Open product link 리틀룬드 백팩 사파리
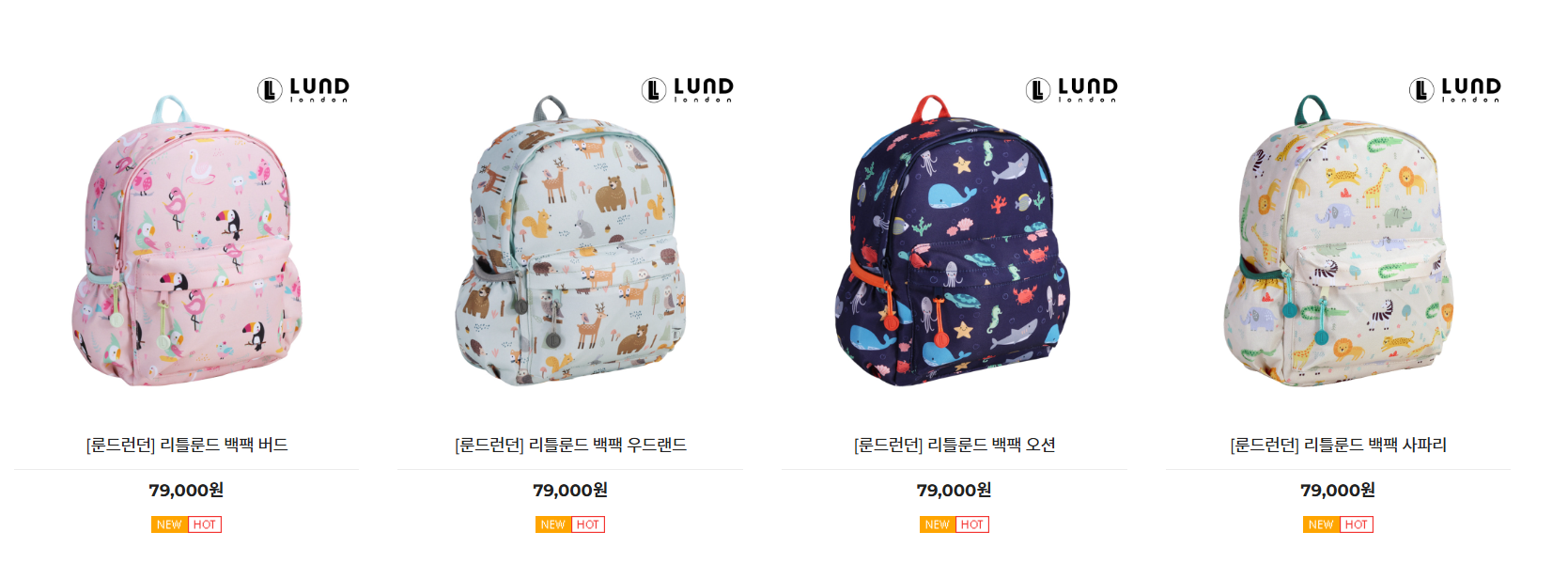The width and height of the screenshot is (1568, 563). tap(1339, 445)
